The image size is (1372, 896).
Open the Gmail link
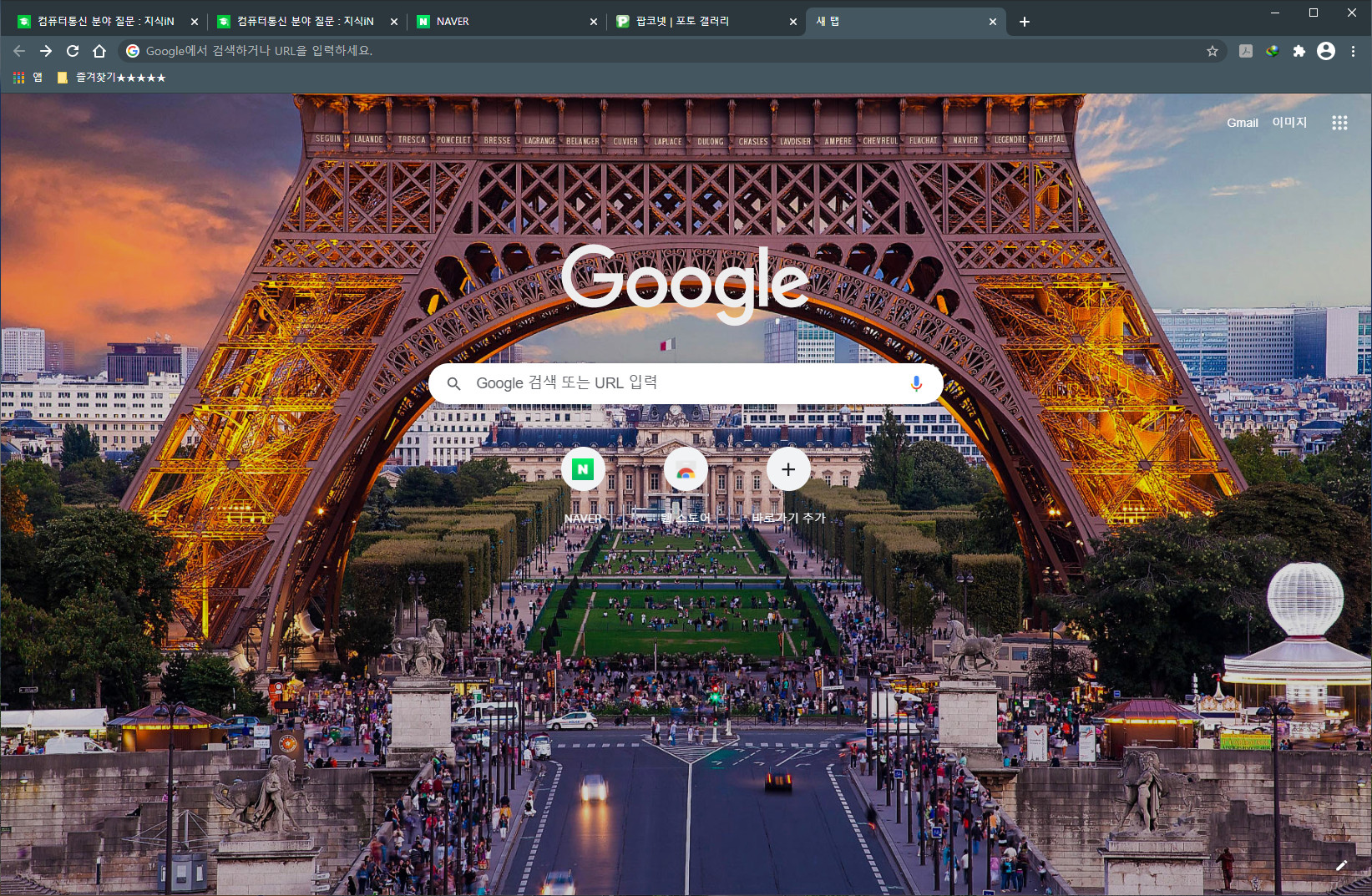(x=1242, y=123)
